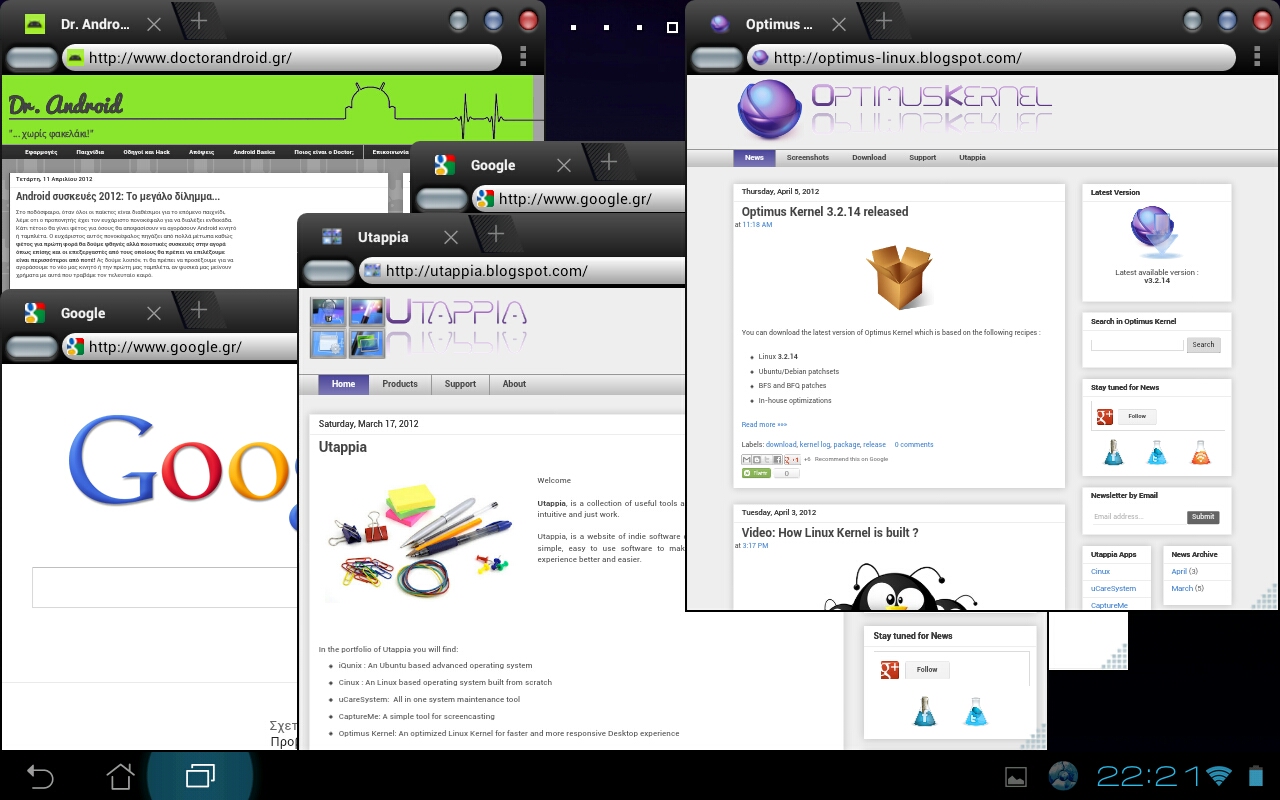Focus the doctorandroid.gr URL field
1280x800 pixels.
tap(281, 57)
